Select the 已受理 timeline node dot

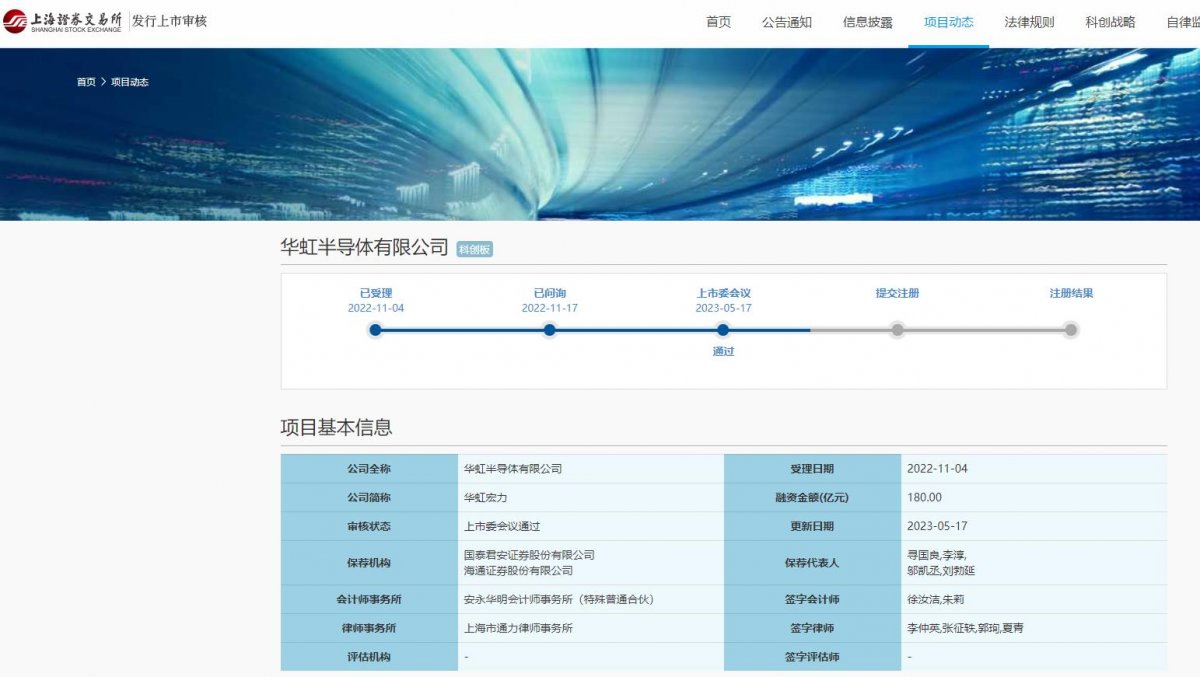pyautogui.click(x=375, y=329)
